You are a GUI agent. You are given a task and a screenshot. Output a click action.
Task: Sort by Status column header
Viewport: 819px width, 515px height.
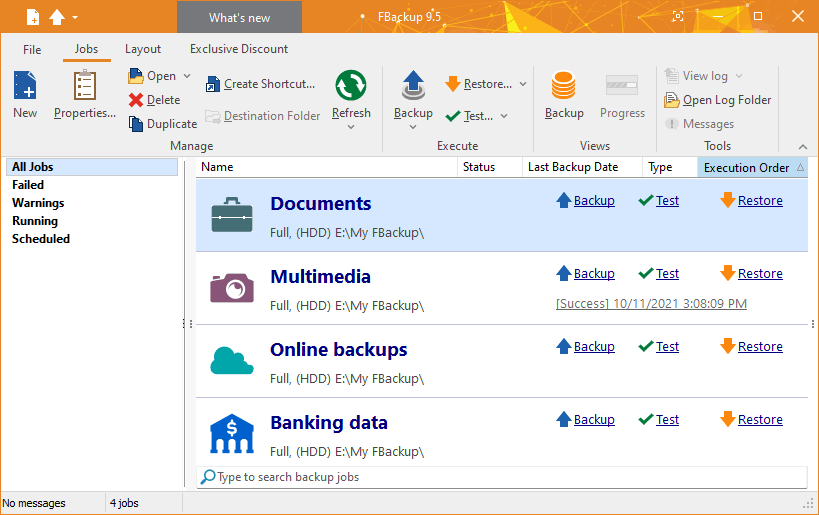(x=489, y=167)
